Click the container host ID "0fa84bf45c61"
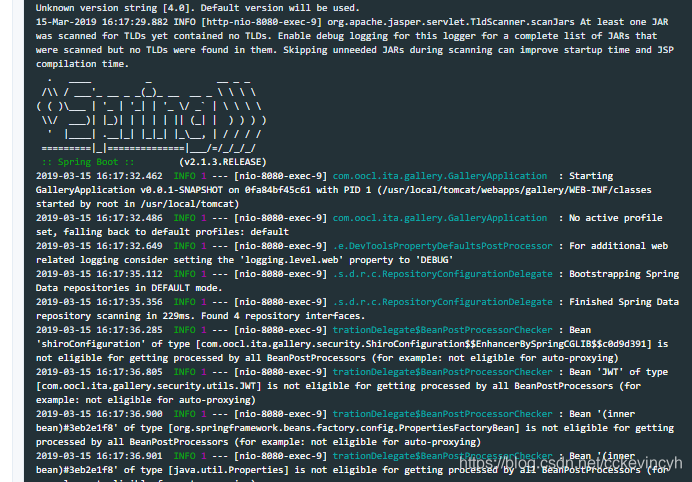Image resolution: width=692 pixels, height=482 pixels. [278, 190]
